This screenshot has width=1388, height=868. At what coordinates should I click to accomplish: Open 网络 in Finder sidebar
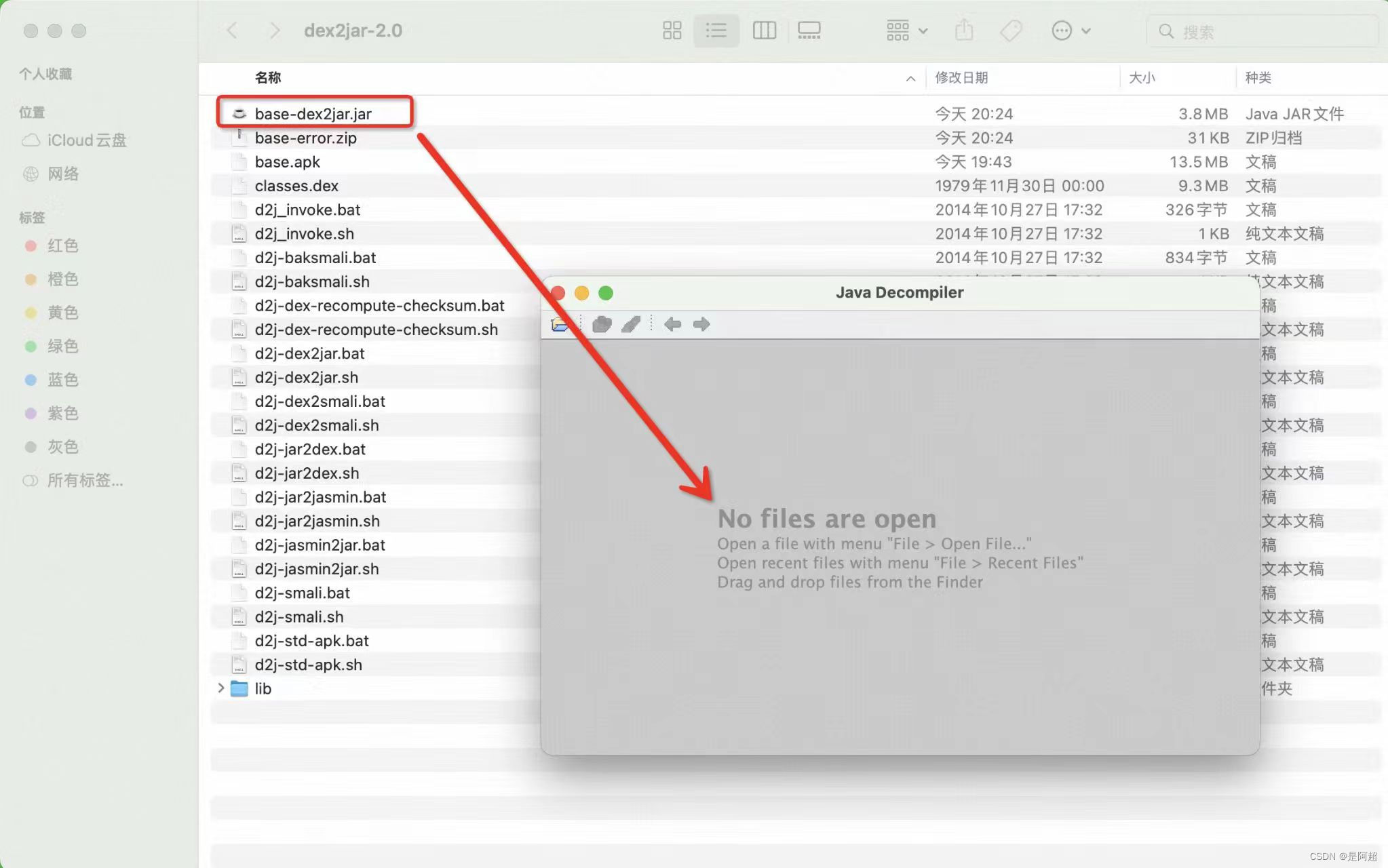point(52,174)
